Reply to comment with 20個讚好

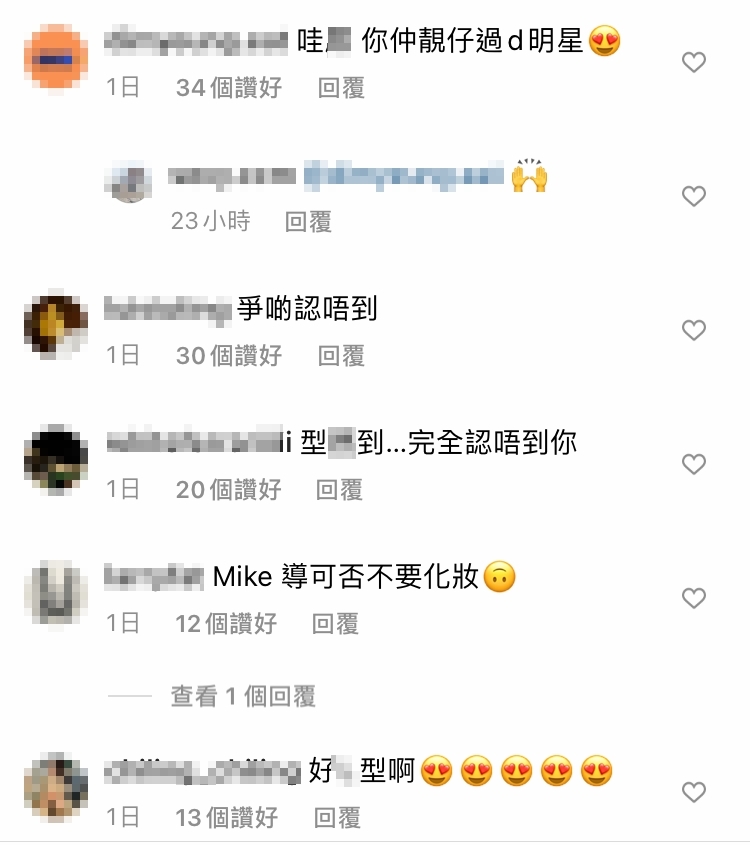coord(339,489)
